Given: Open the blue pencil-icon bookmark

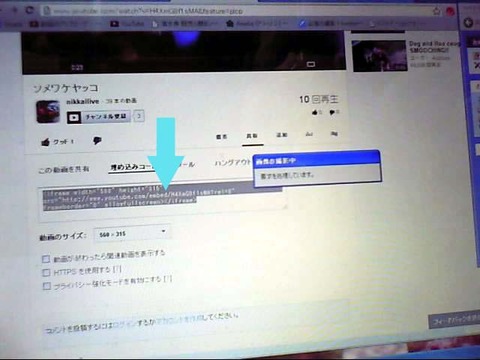Looking at the screenshot, I should (x=331, y=24).
